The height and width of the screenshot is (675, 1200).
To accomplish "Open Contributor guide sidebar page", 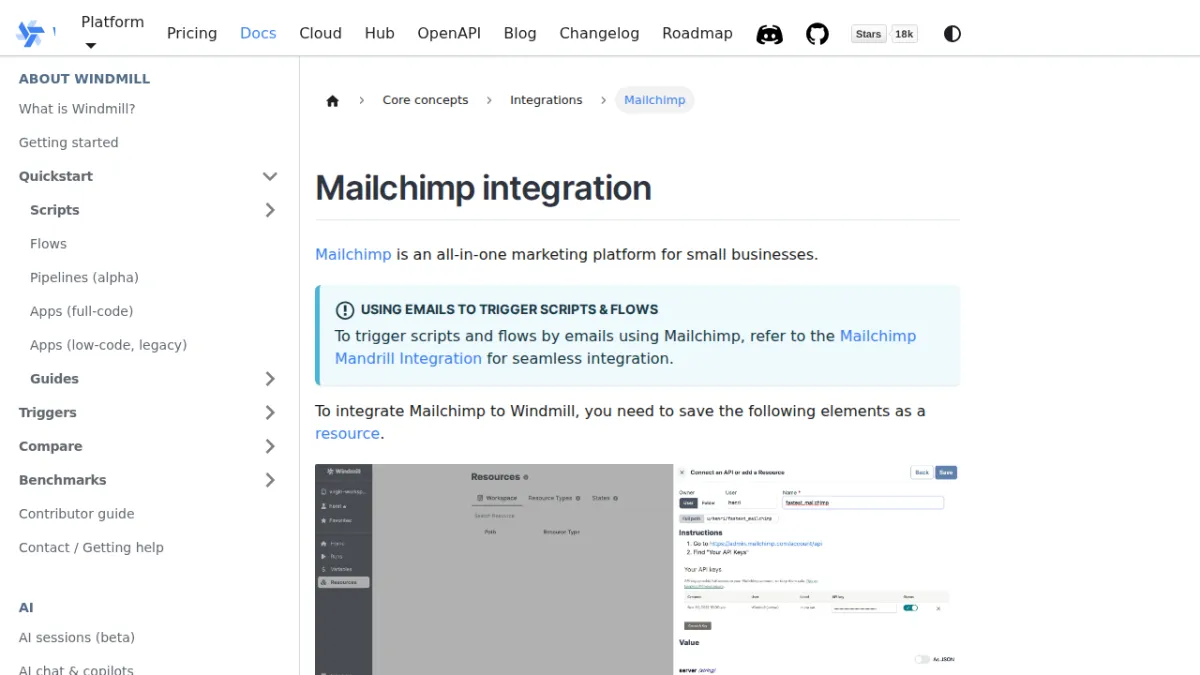I will [76, 514].
